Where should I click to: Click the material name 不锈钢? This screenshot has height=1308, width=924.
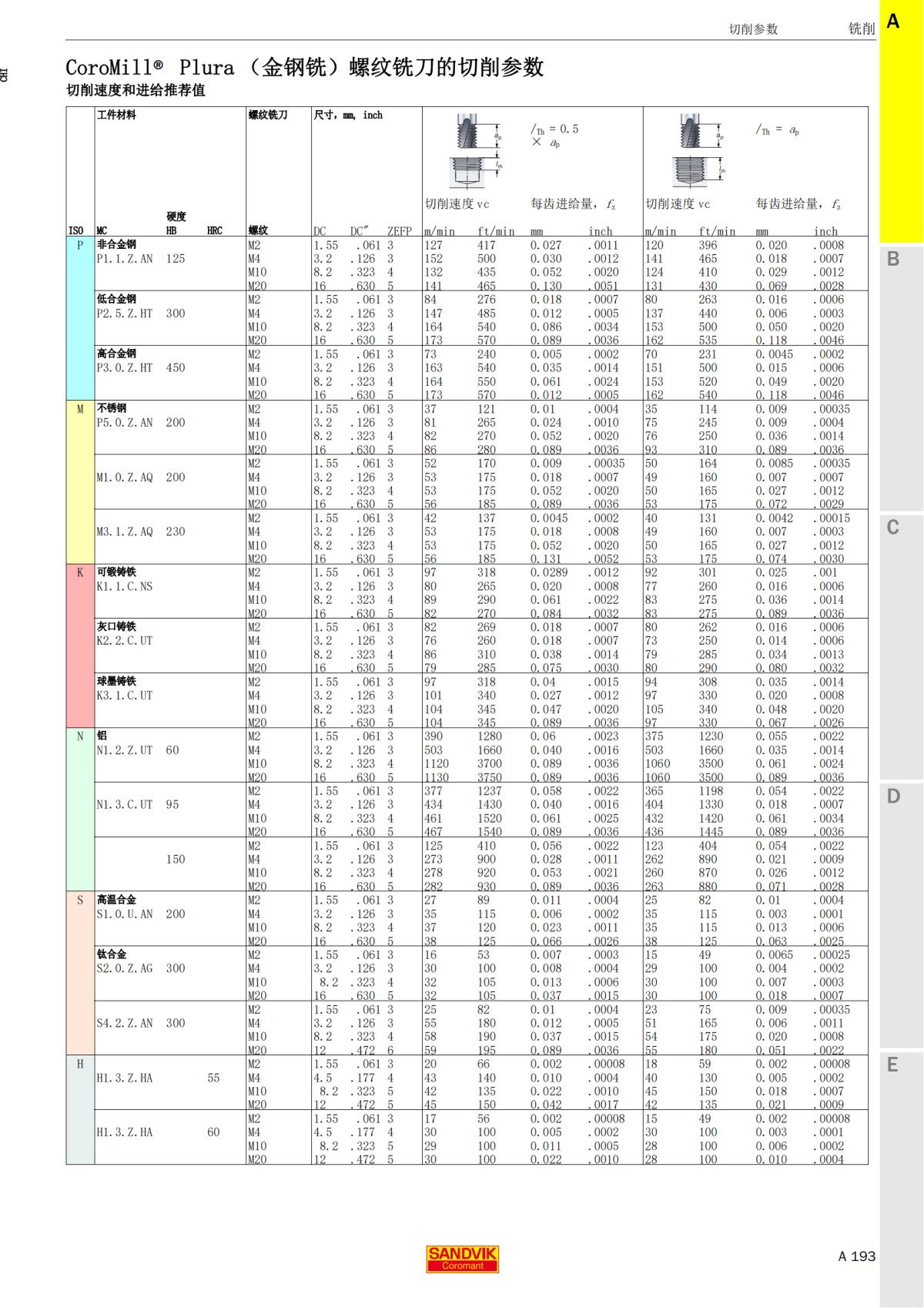click(112, 408)
